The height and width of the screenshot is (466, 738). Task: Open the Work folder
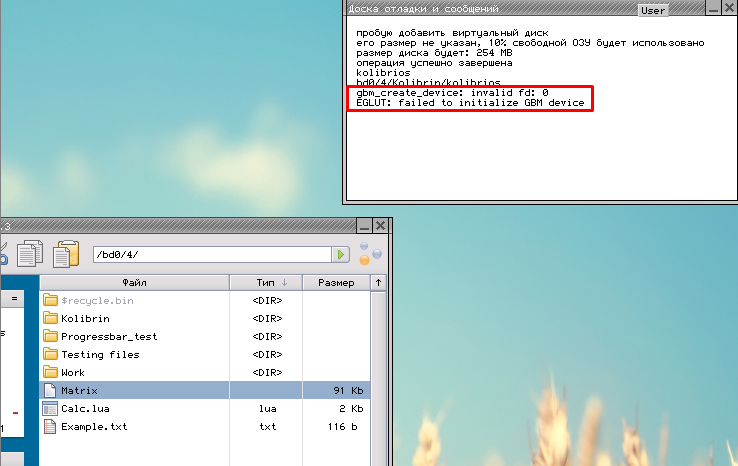point(72,372)
